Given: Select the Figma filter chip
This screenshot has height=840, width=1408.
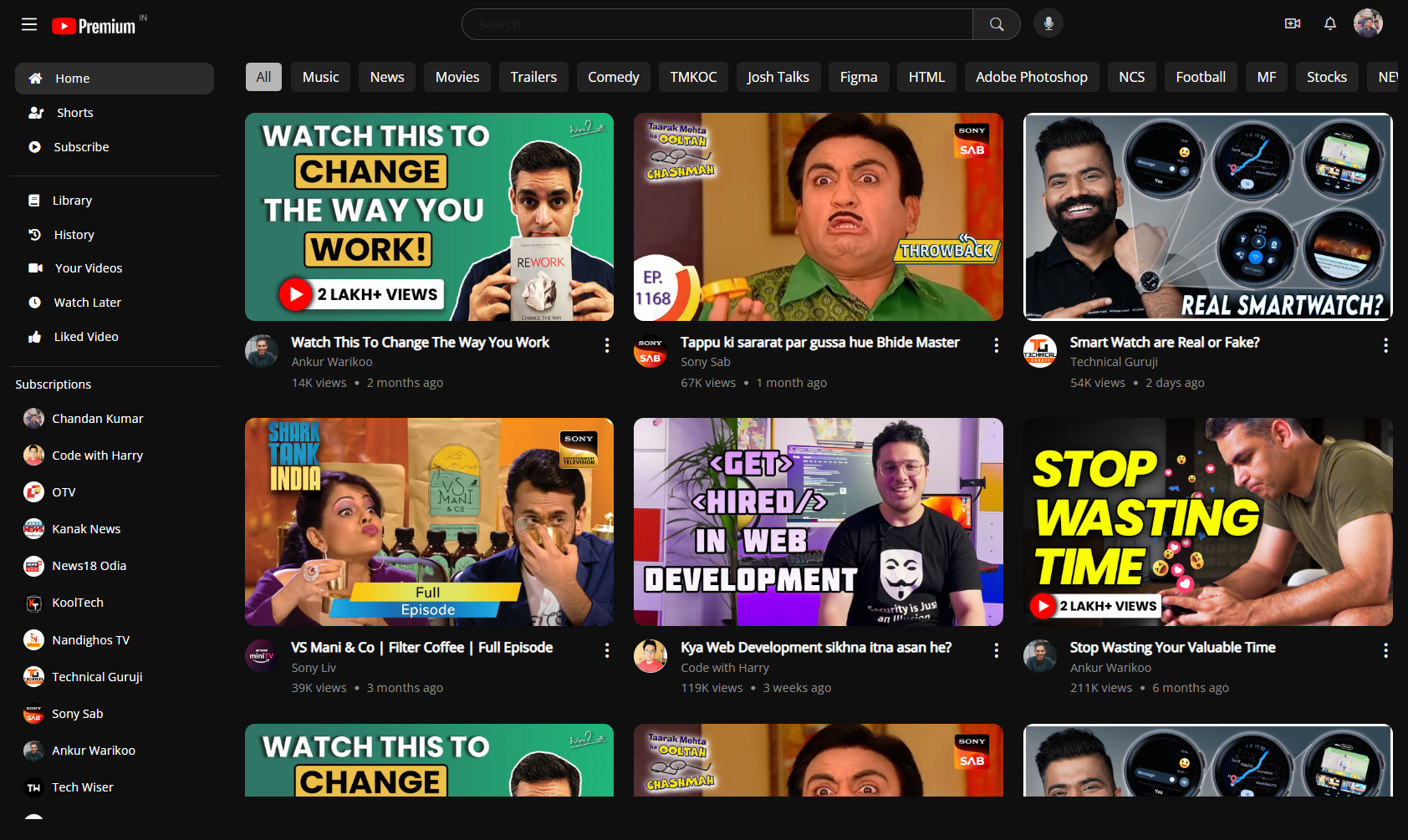Looking at the screenshot, I should click(x=859, y=77).
